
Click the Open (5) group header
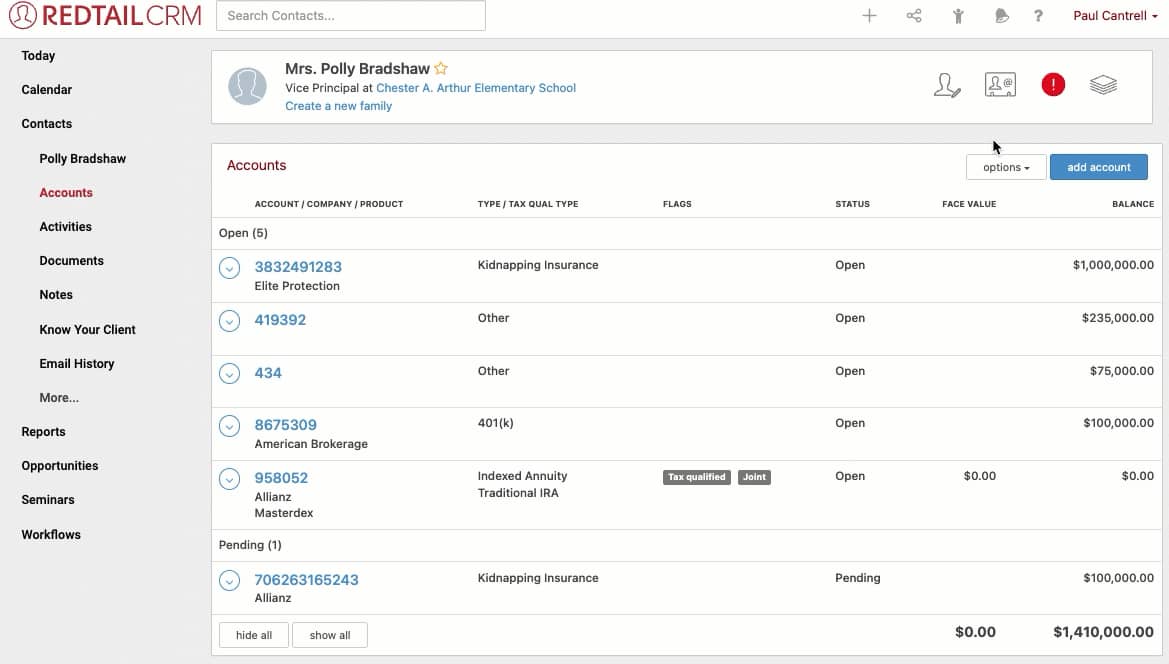(243, 233)
